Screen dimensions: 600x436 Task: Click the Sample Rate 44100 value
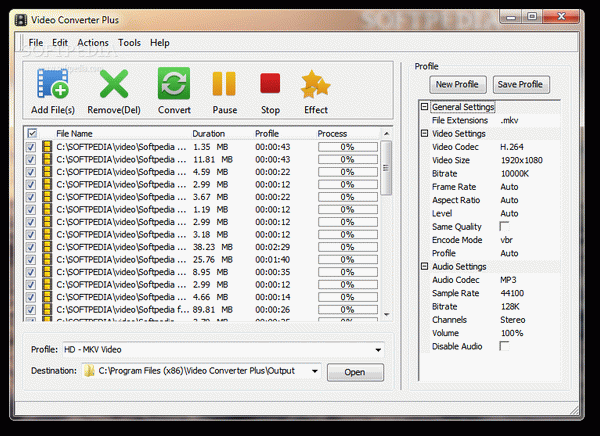[x=512, y=293]
